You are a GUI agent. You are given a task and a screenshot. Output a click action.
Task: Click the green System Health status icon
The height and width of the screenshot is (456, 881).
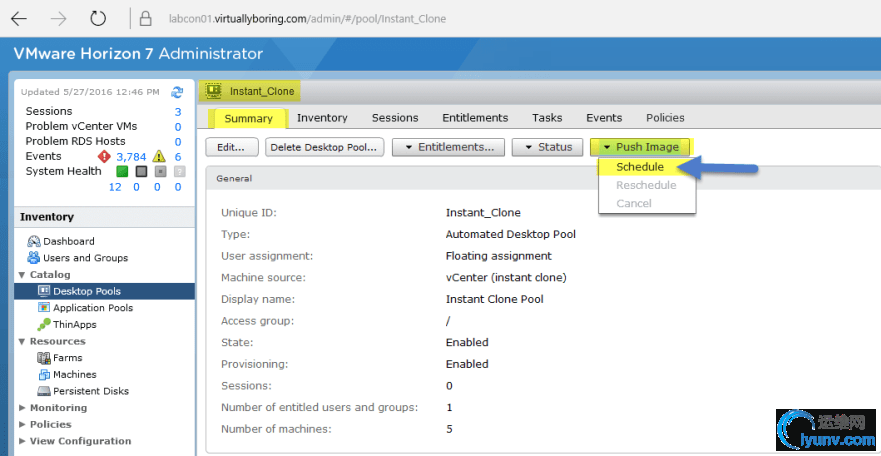pos(122,171)
